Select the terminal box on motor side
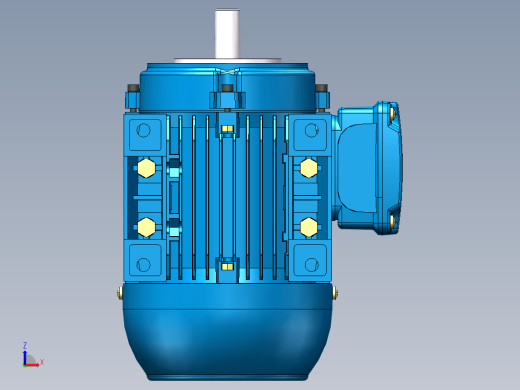Image resolution: width=520 pixels, height=390 pixels. (x=367, y=168)
